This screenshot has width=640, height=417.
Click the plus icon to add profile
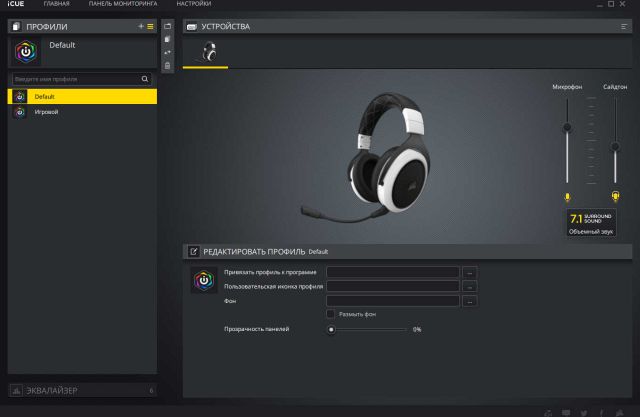141,26
